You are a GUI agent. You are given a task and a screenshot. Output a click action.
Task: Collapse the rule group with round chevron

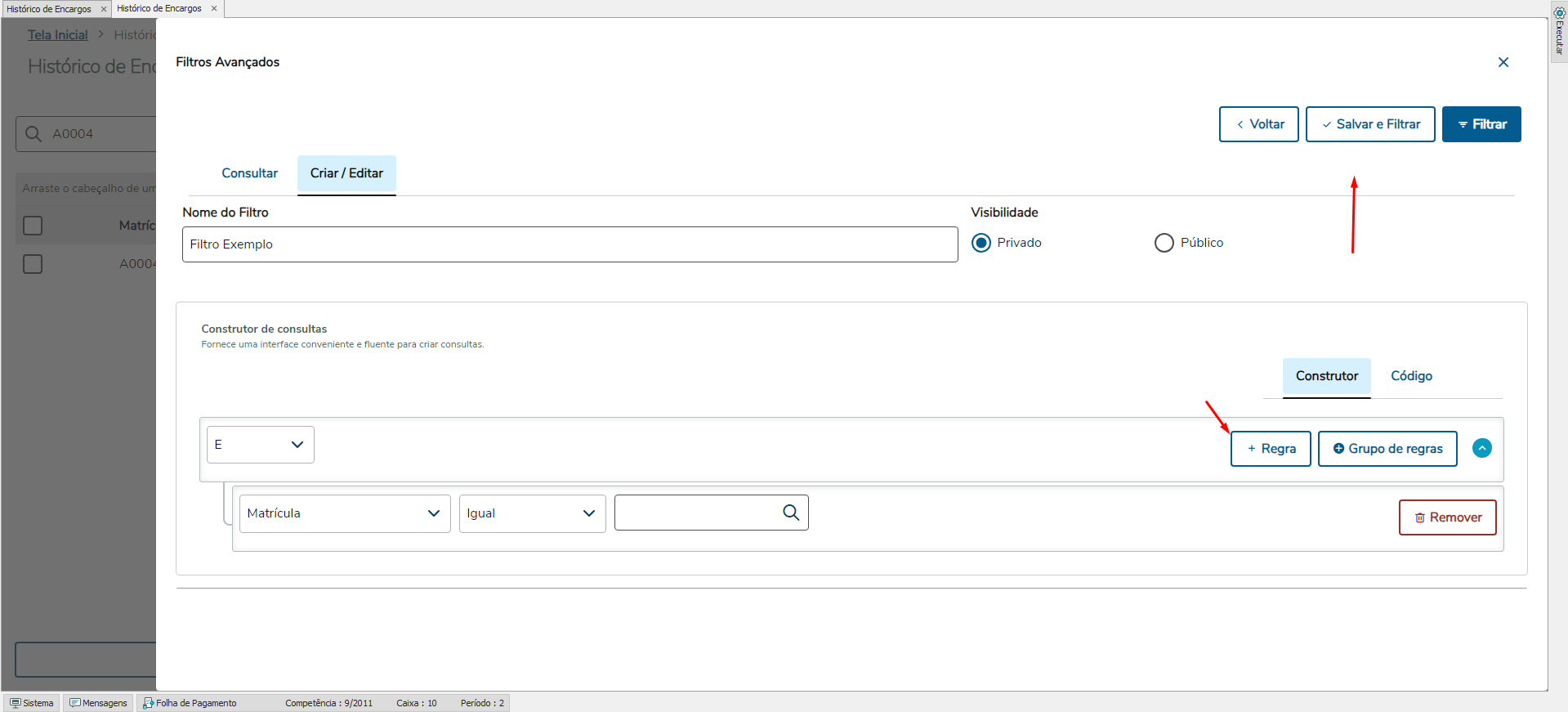1481,448
